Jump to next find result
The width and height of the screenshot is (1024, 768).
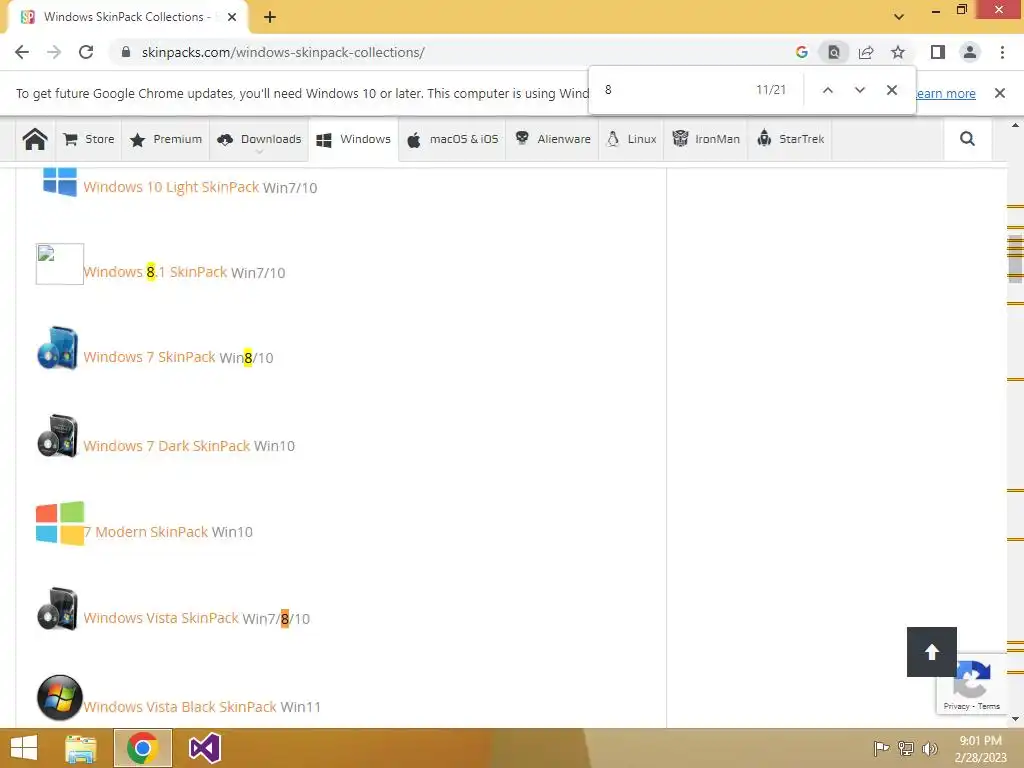[x=859, y=90]
